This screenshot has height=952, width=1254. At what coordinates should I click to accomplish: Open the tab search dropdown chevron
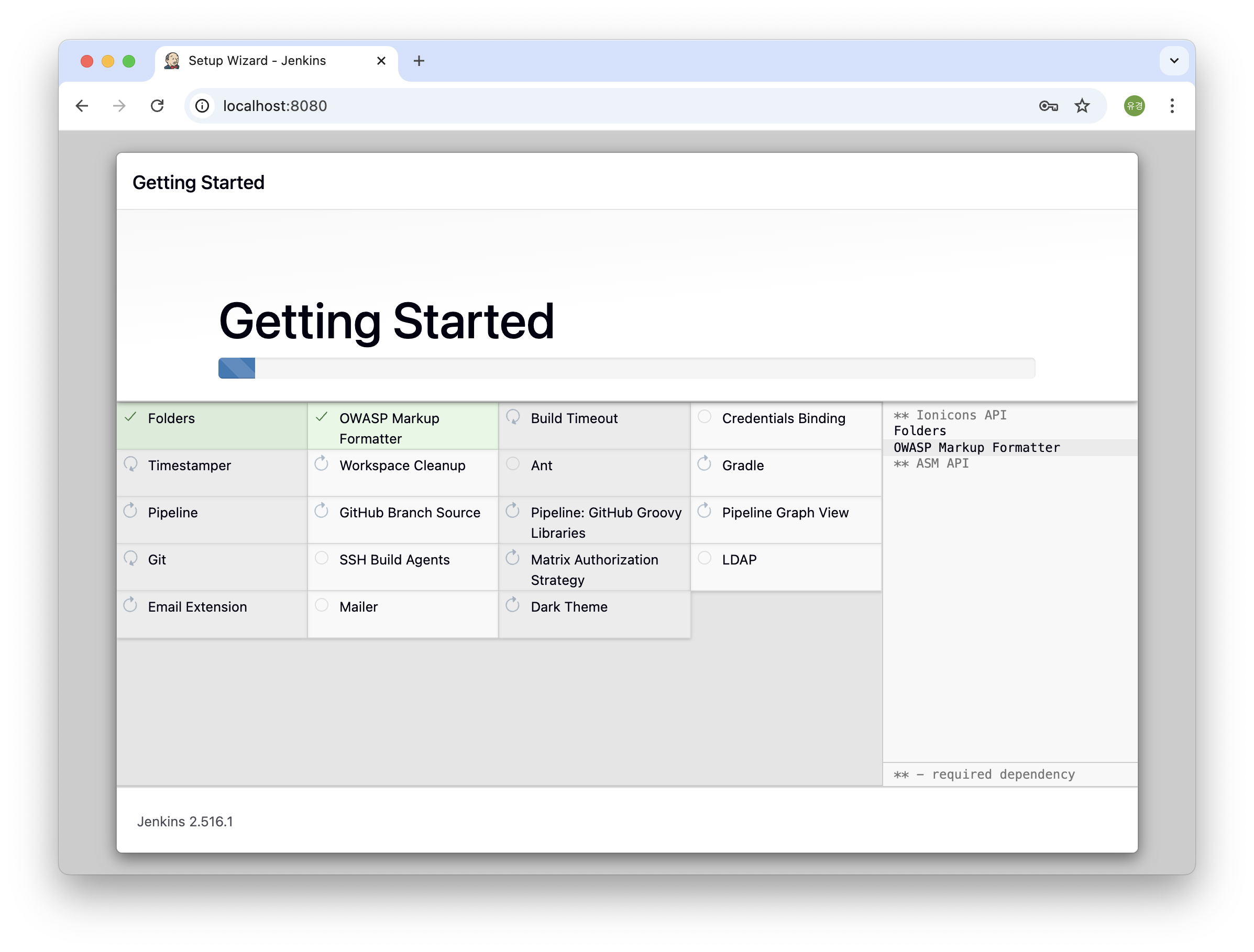pyautogui.click(x=1173, y=61)
